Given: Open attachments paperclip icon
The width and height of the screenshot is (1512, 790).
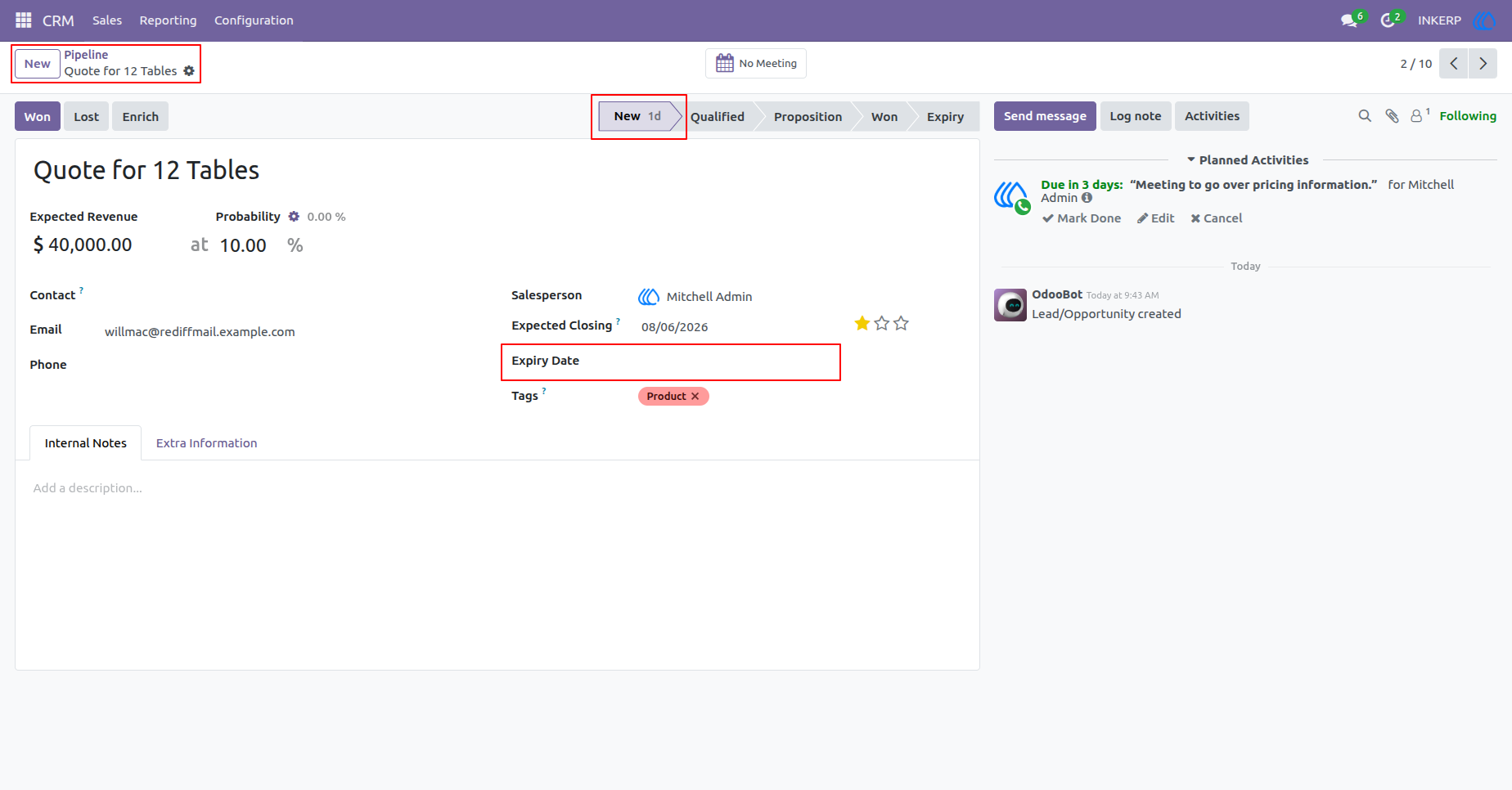Looking at the screenshot, I should click(1392, 116).
